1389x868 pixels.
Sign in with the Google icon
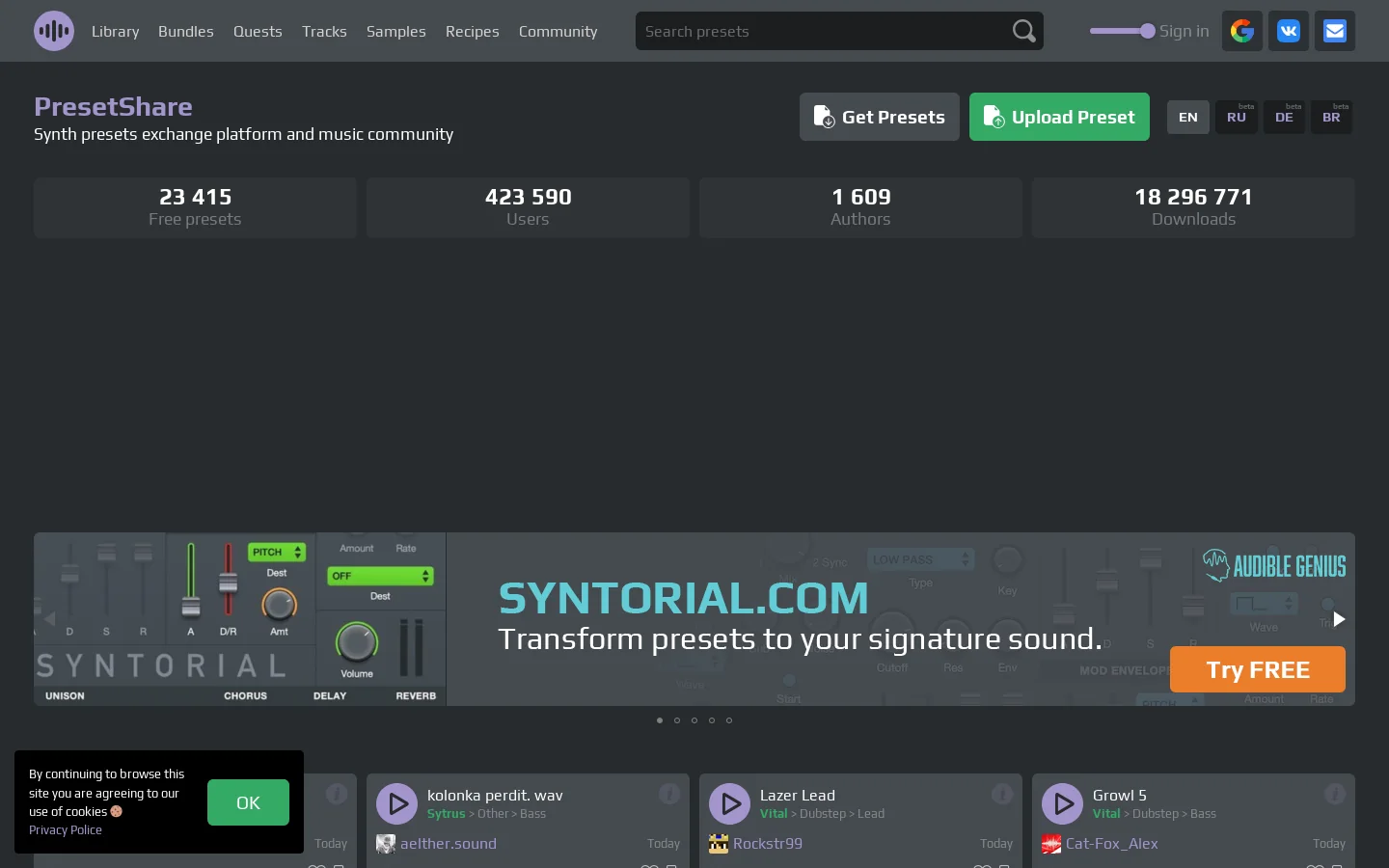coord(1242,31)
